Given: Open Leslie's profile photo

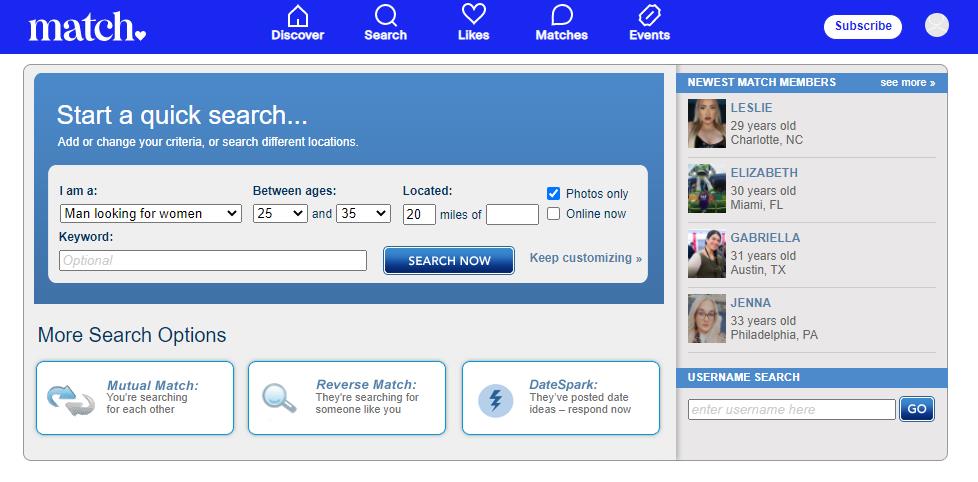Looking at the screenshot, I should point(707,123).
